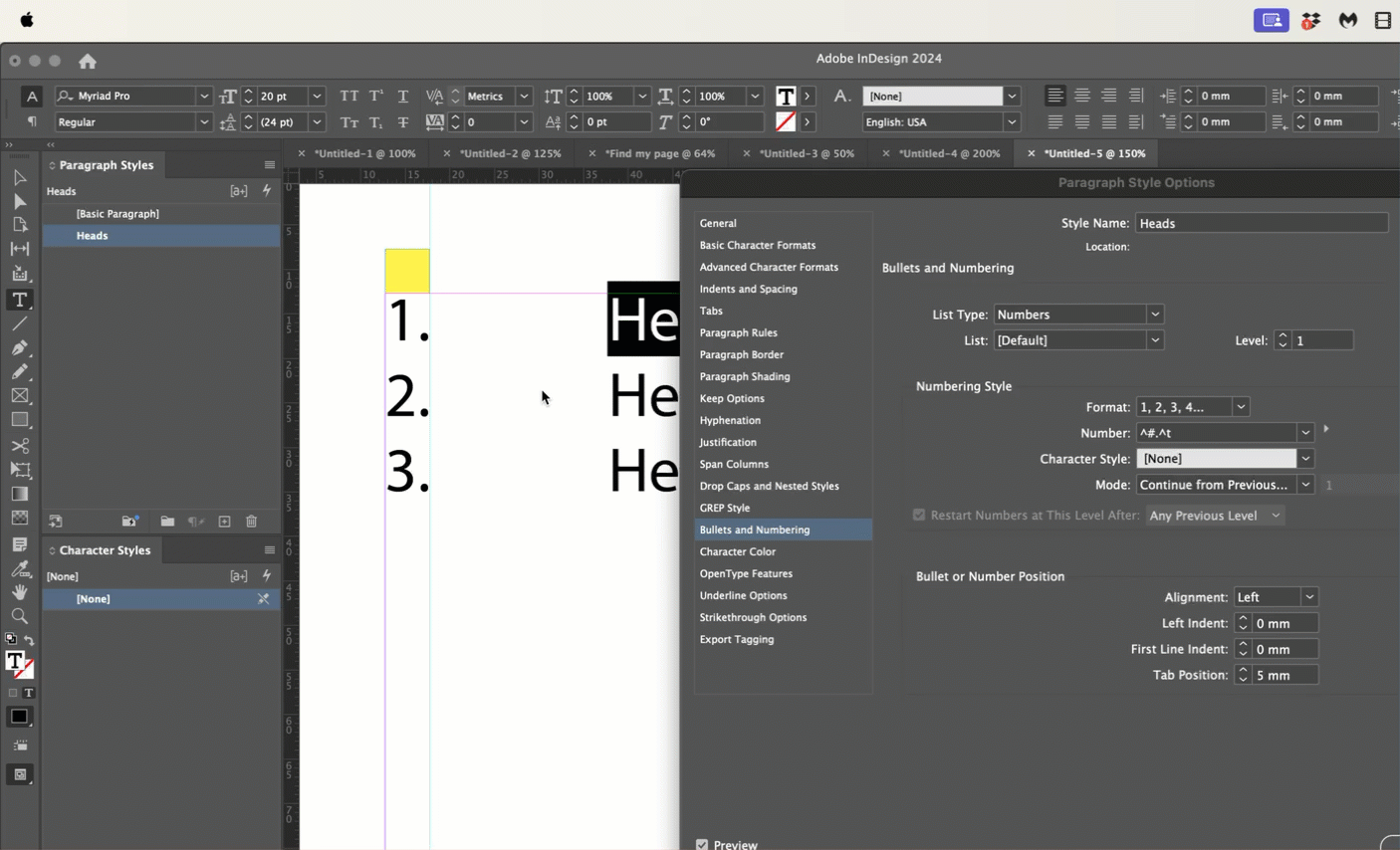Toggle Restart Numbers at This Level checkbox

coord(919,515)
